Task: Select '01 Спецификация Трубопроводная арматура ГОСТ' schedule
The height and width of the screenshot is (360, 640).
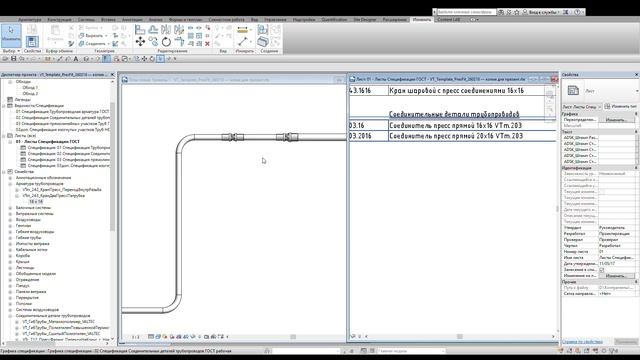Action: [x=62, y=111]
